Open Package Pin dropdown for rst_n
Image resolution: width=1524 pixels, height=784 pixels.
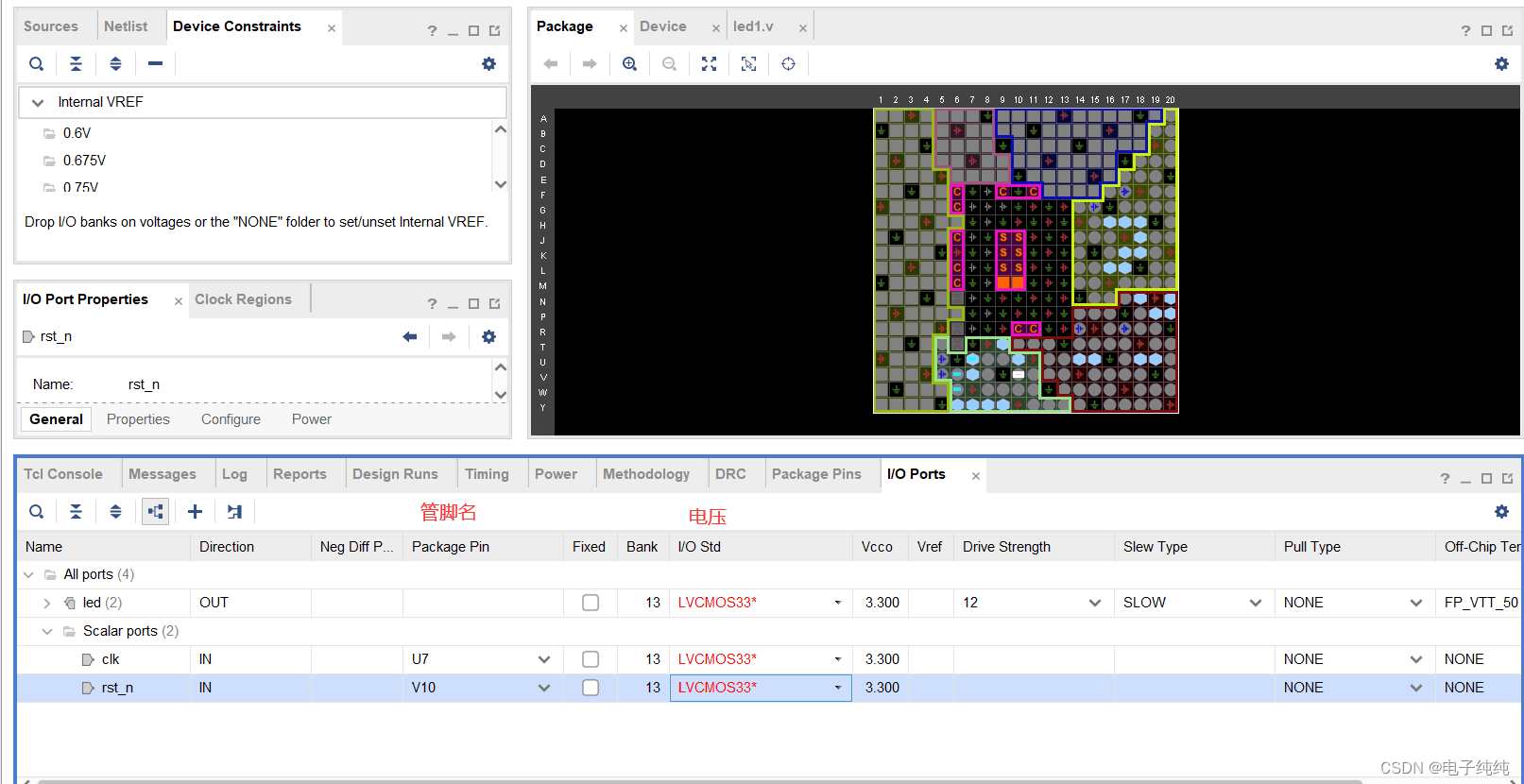click(x=544, y=688)
